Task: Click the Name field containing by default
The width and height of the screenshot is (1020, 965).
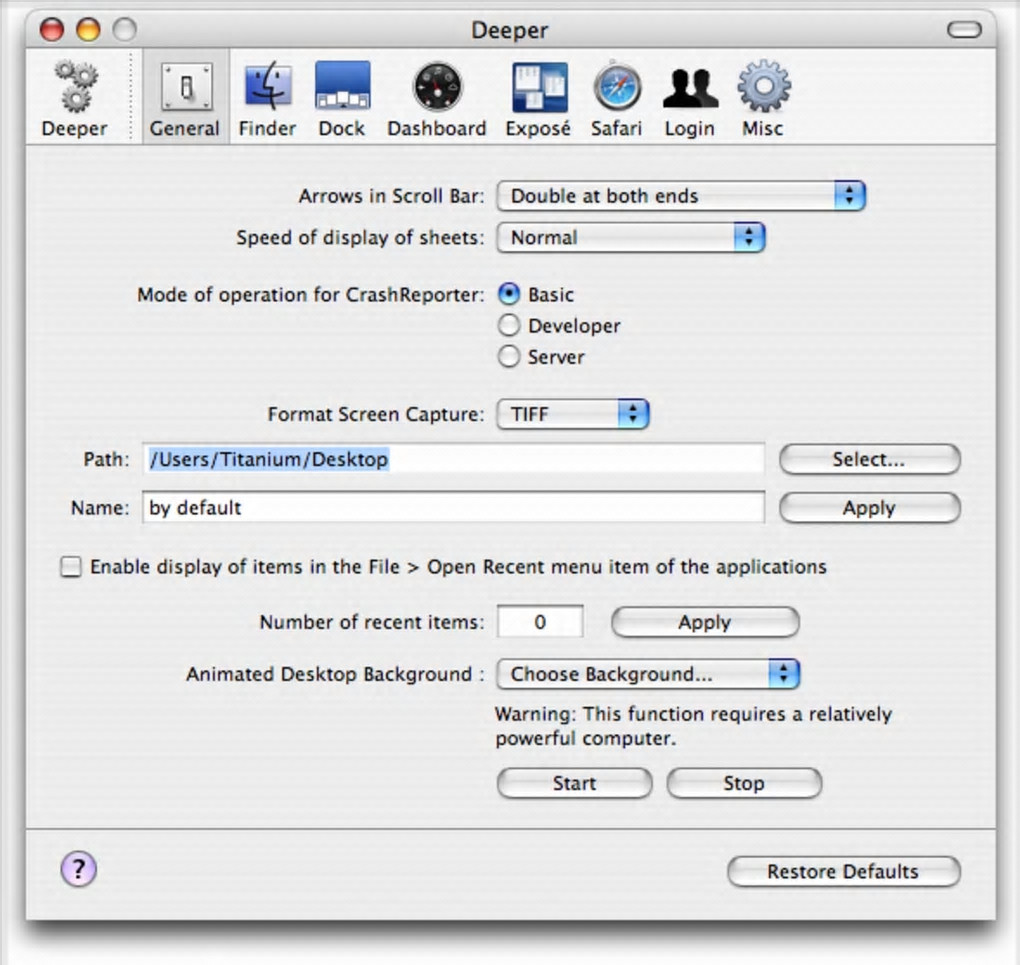Action: tap(453, 508)
